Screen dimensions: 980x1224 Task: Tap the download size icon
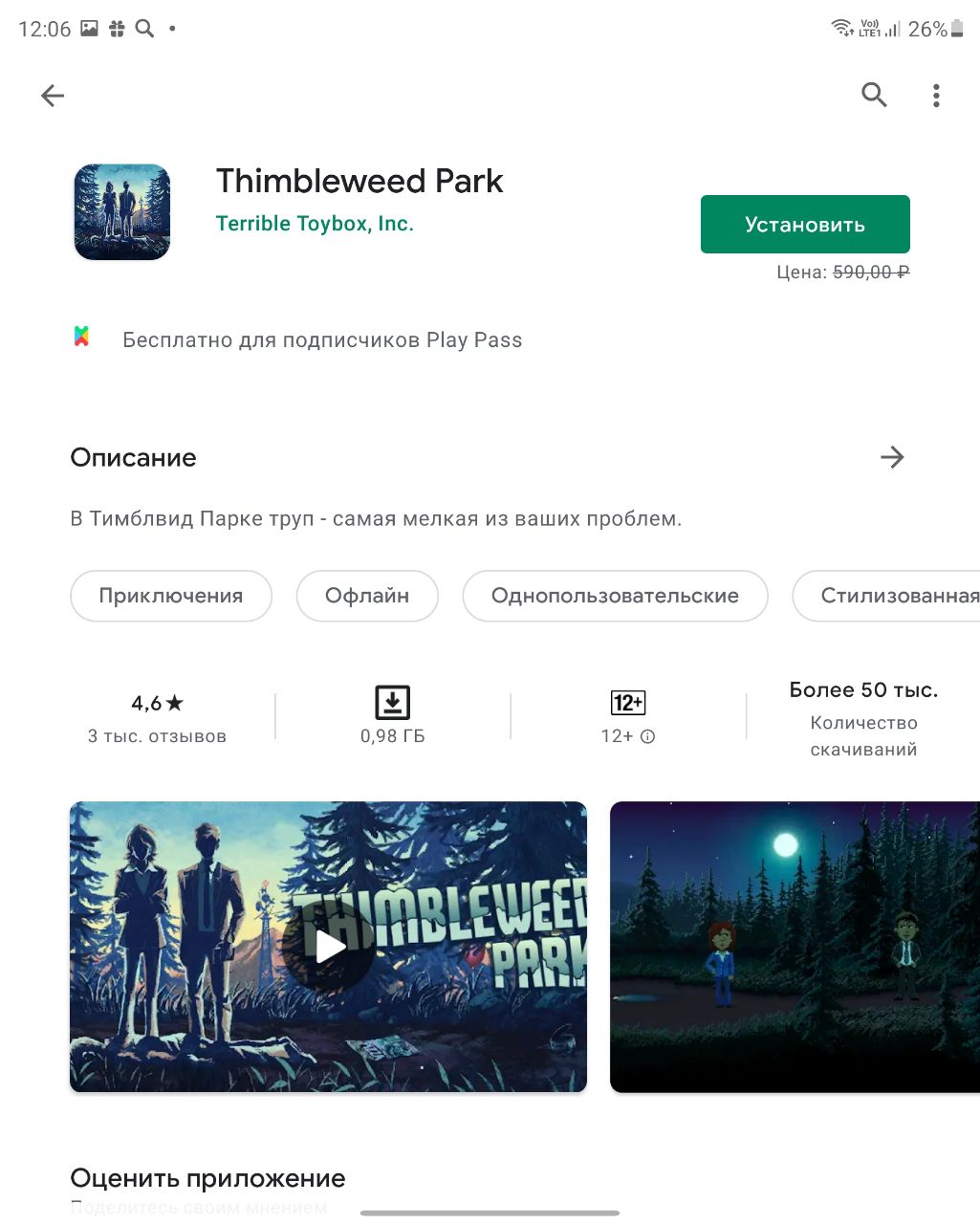click(392, 702)
